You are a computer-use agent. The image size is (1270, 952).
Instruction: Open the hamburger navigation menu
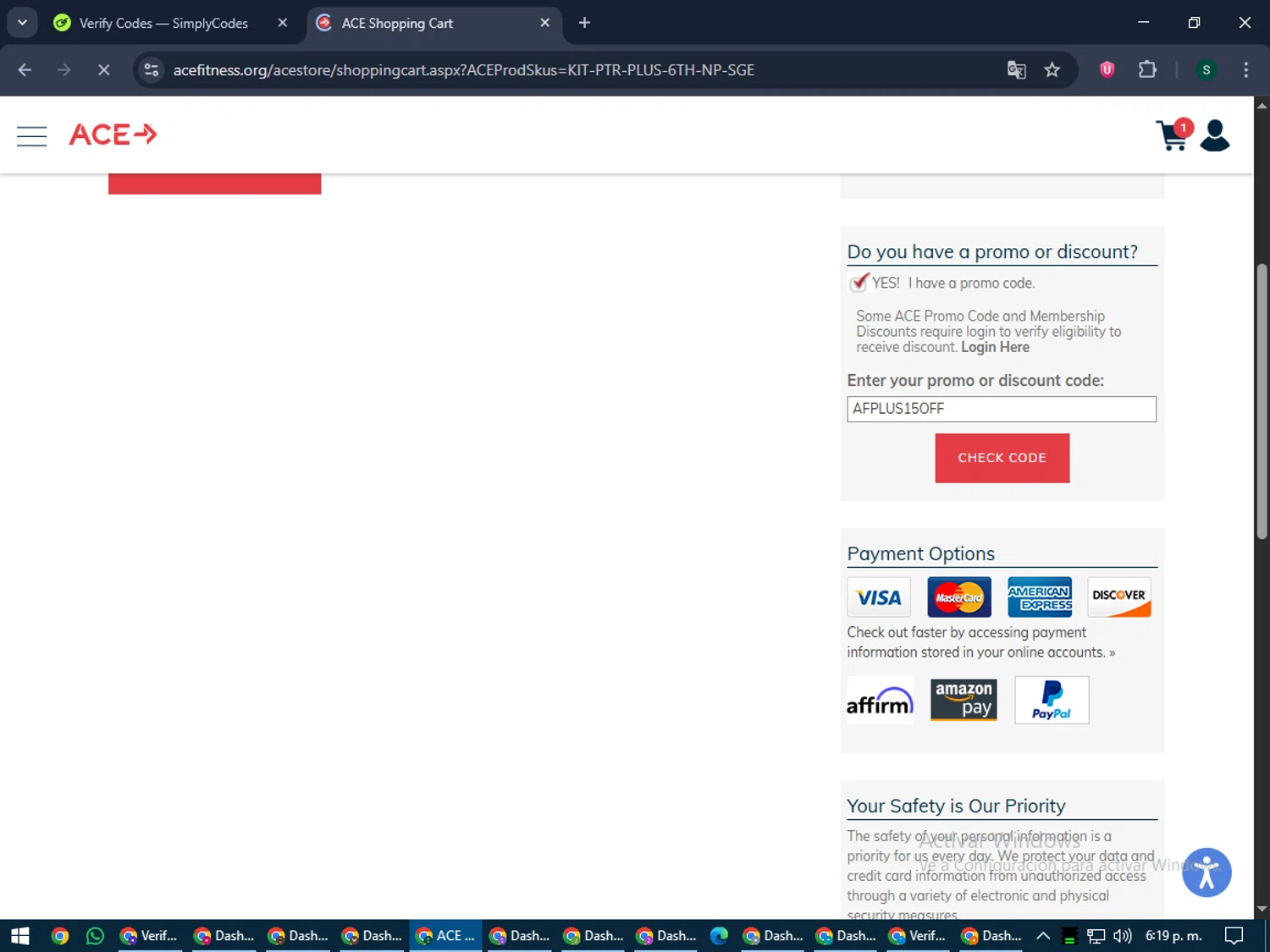point(31,136)
